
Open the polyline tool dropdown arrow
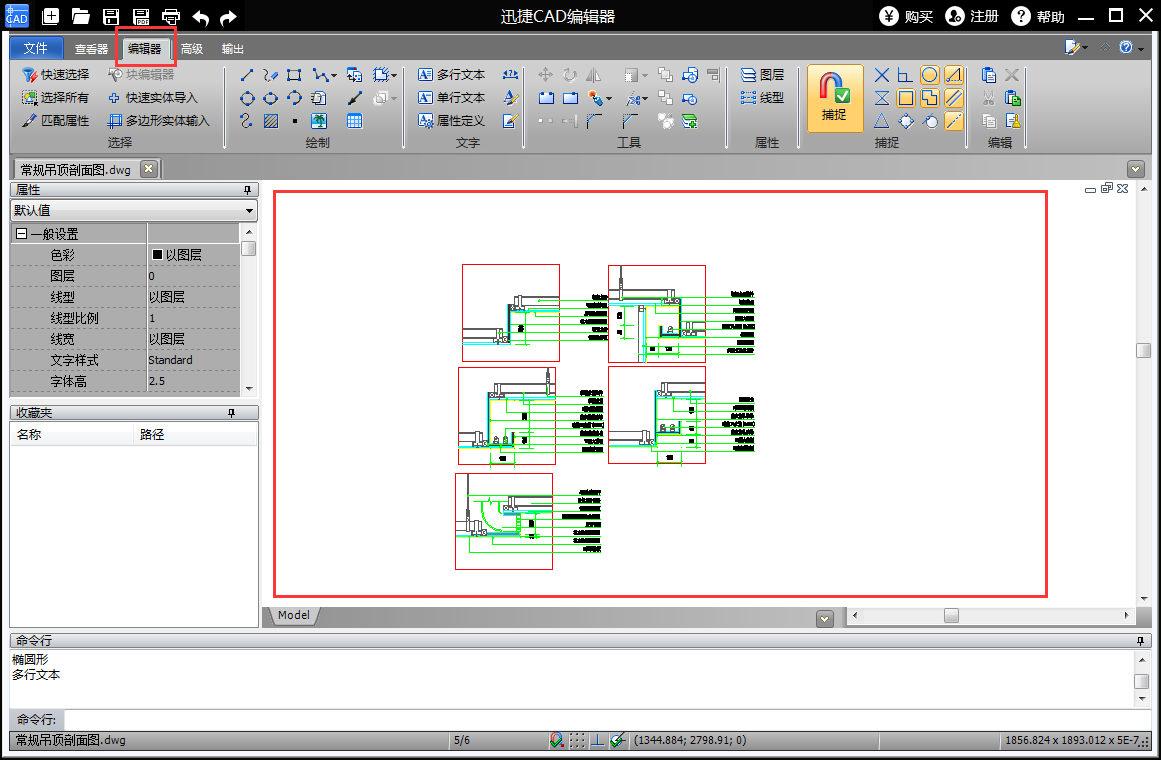pyautogui.click(x=333, y=75)
